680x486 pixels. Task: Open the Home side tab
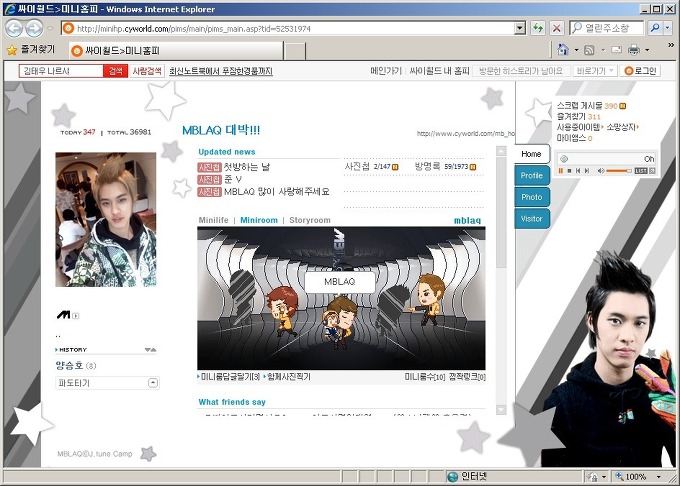pyautogui.click(x=531, y=154)
